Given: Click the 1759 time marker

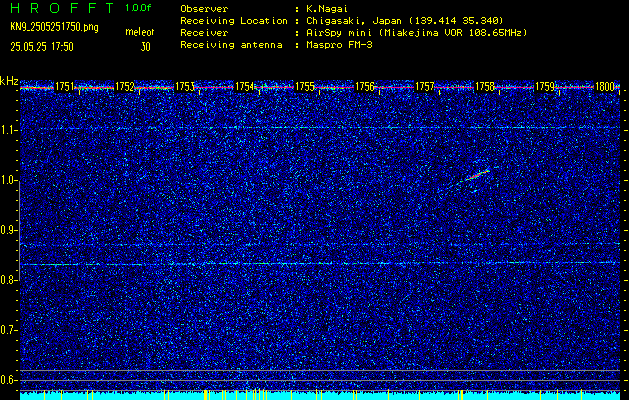Looking at the screenshot, I should 545,87.
